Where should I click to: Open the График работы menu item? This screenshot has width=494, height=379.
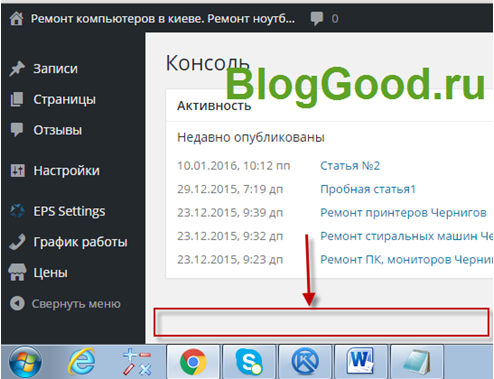pyautogui.click(x=80, y=242)
